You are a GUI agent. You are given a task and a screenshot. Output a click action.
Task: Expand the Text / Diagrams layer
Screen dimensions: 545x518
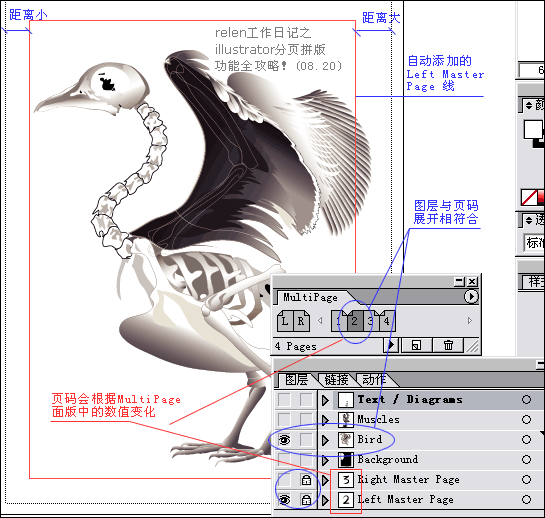pyautogui.click(x=325, y=400)
